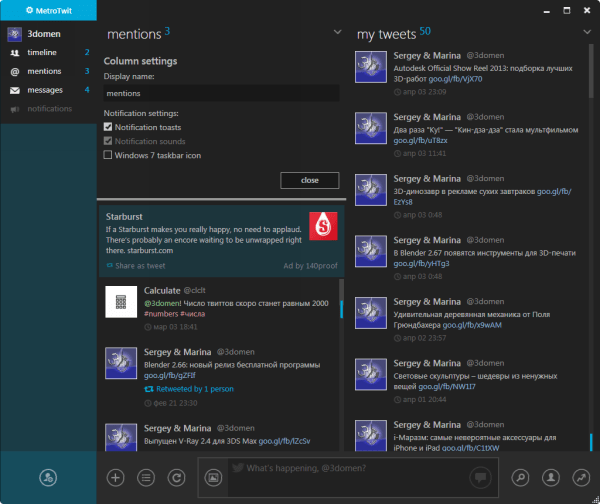
Task: Click the user profile lookup icon
Action: [551, 478]
